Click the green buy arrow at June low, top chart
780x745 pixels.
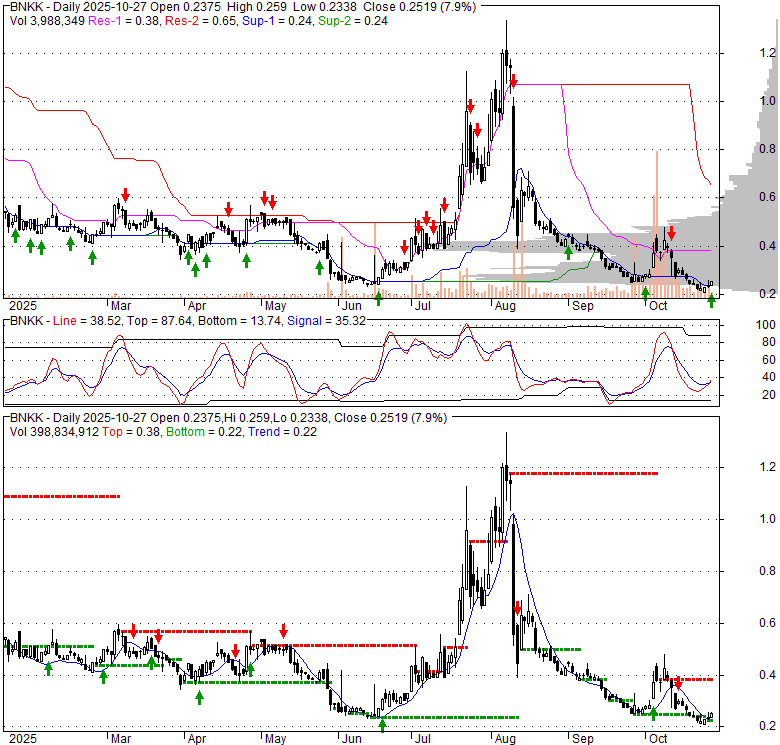(379, 299)
